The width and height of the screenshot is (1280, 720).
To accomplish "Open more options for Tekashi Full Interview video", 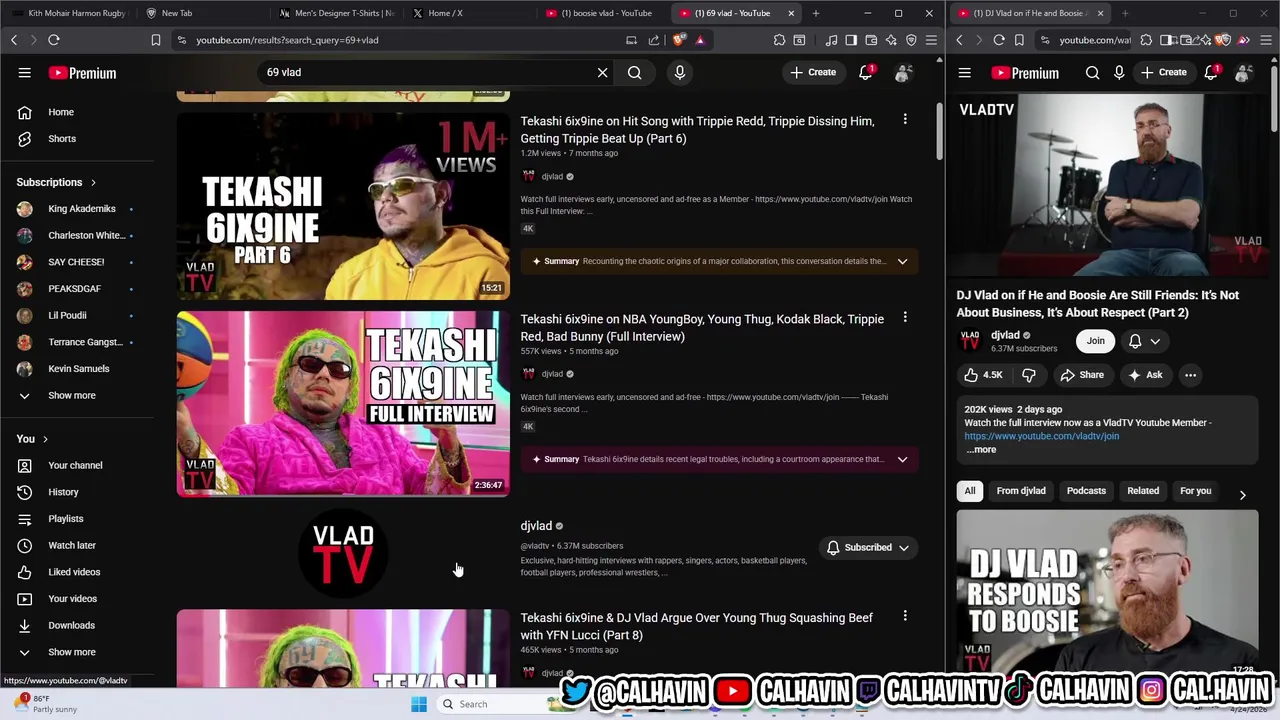I will (905, 317).
